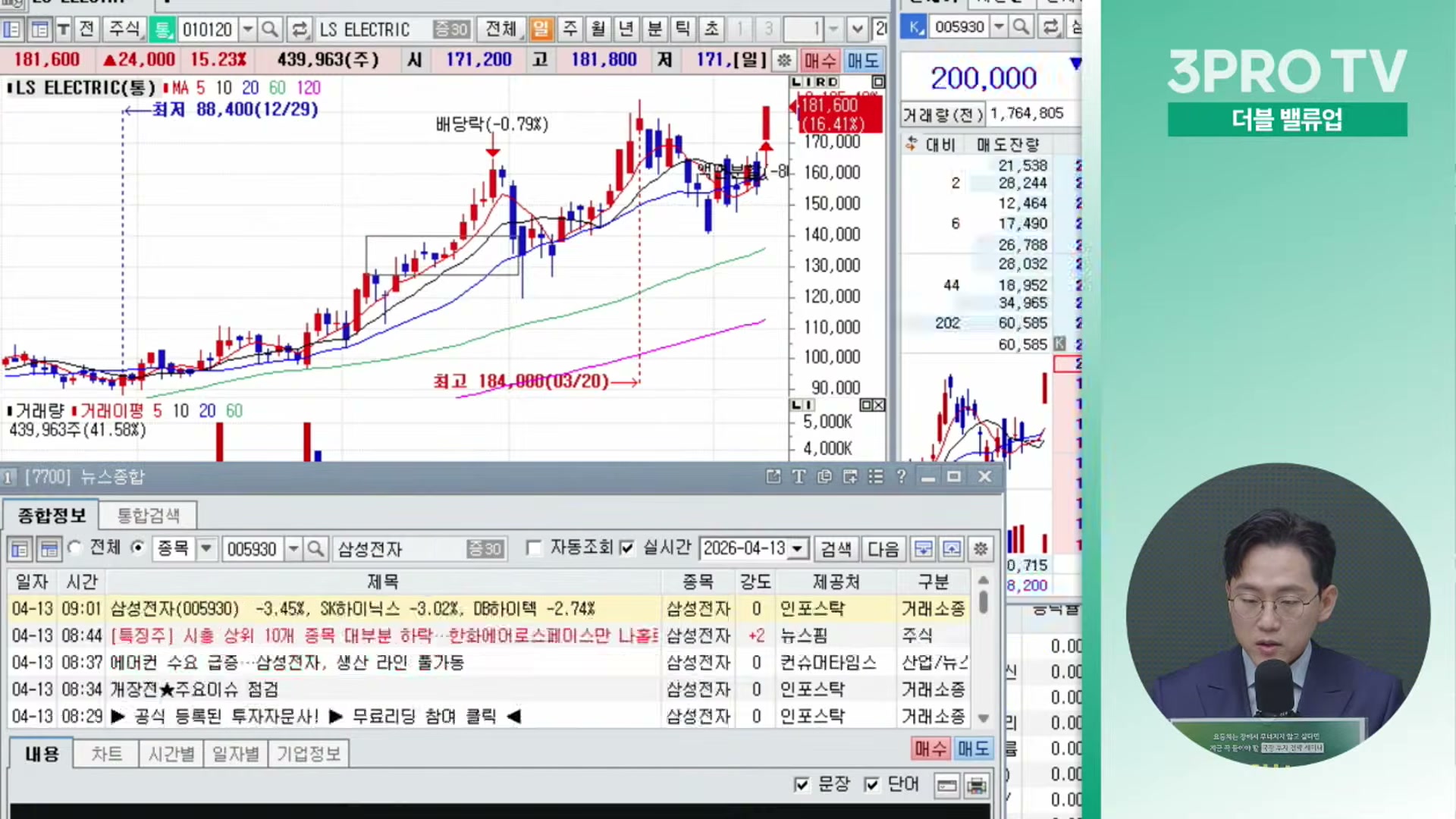Screen dimensions: 1456x819
Task: Open news settings gear beside 다음 button
Action: [981, 548]
